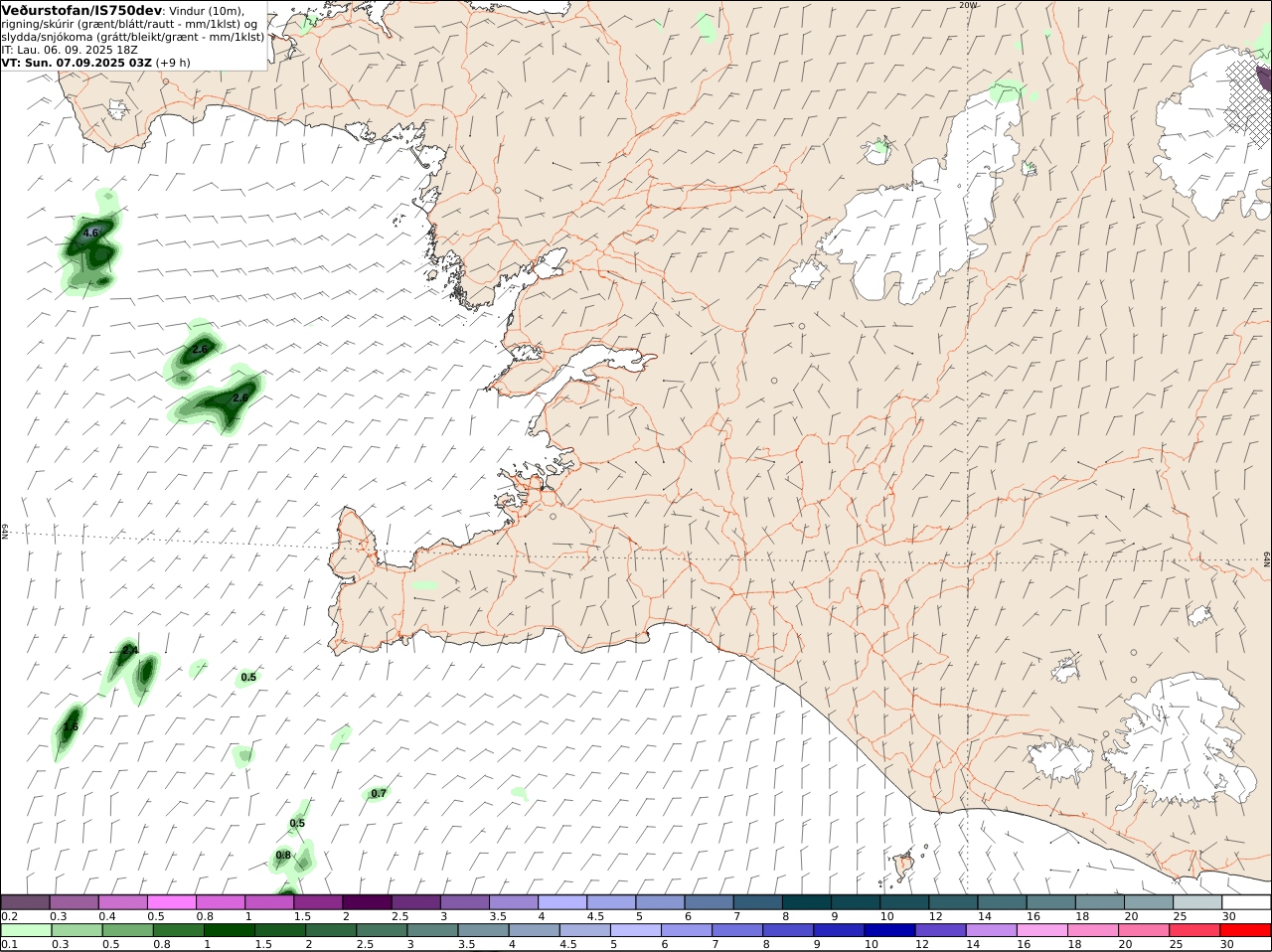
Task: Pick upper scale white swatch above 30
Action: [1245, 902]
